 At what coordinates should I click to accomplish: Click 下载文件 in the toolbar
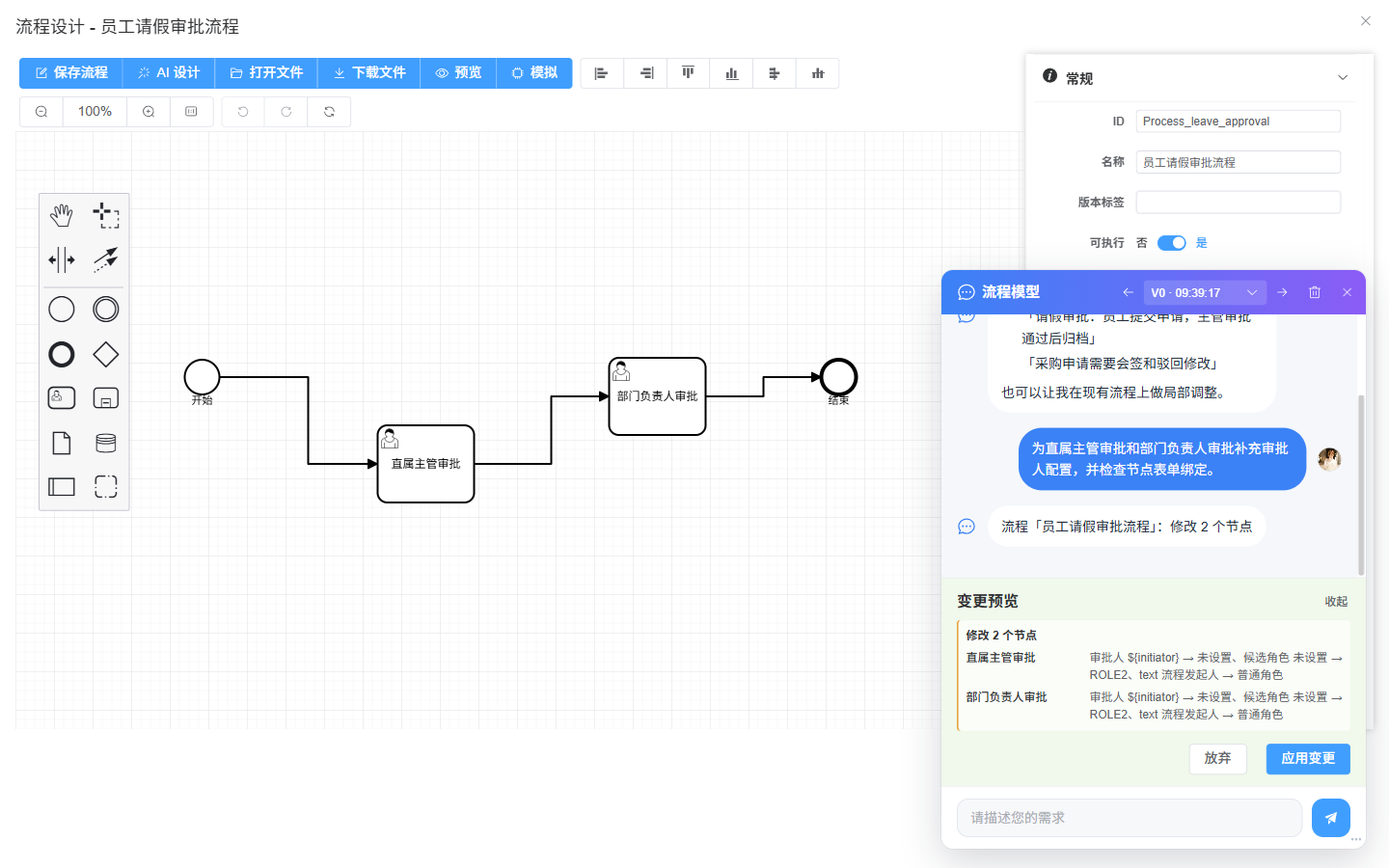point(368,73)
